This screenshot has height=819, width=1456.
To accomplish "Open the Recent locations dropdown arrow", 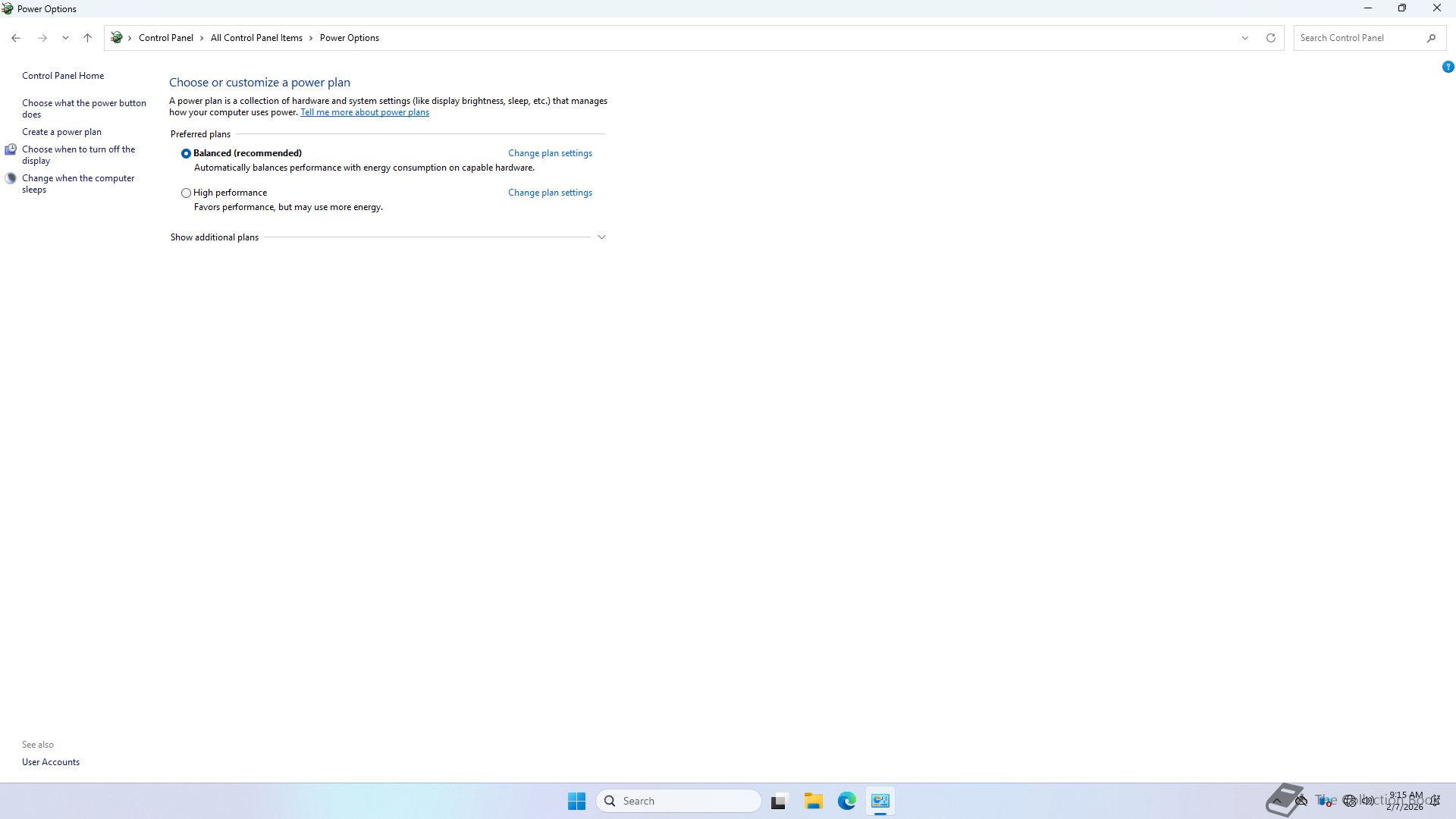I will [65, 38].
